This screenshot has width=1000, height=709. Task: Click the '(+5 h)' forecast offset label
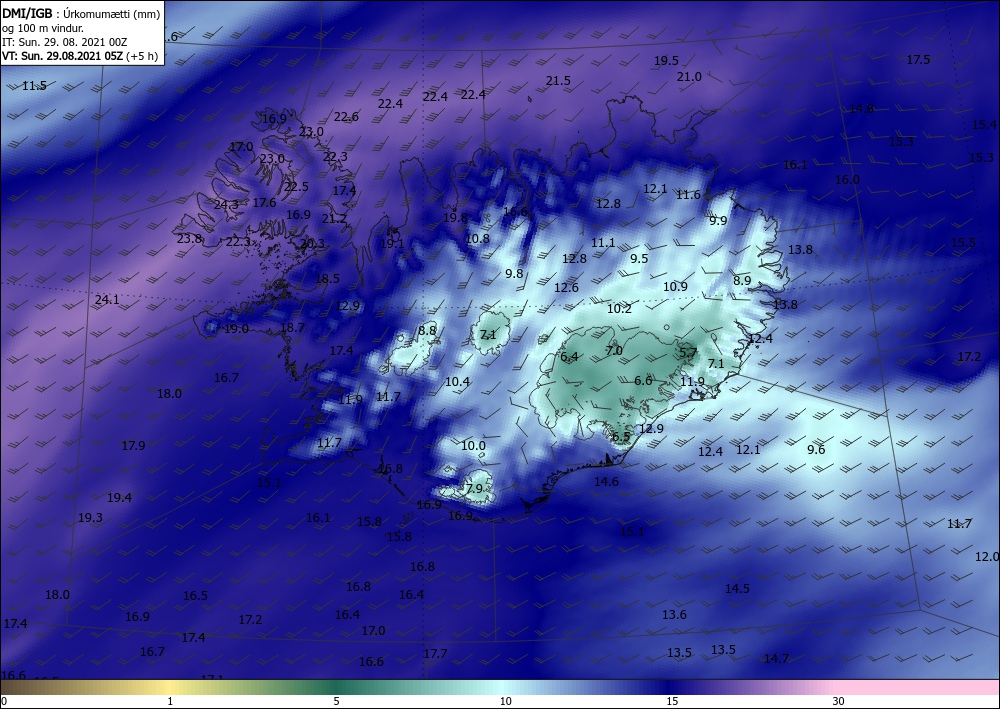(142, 56)
